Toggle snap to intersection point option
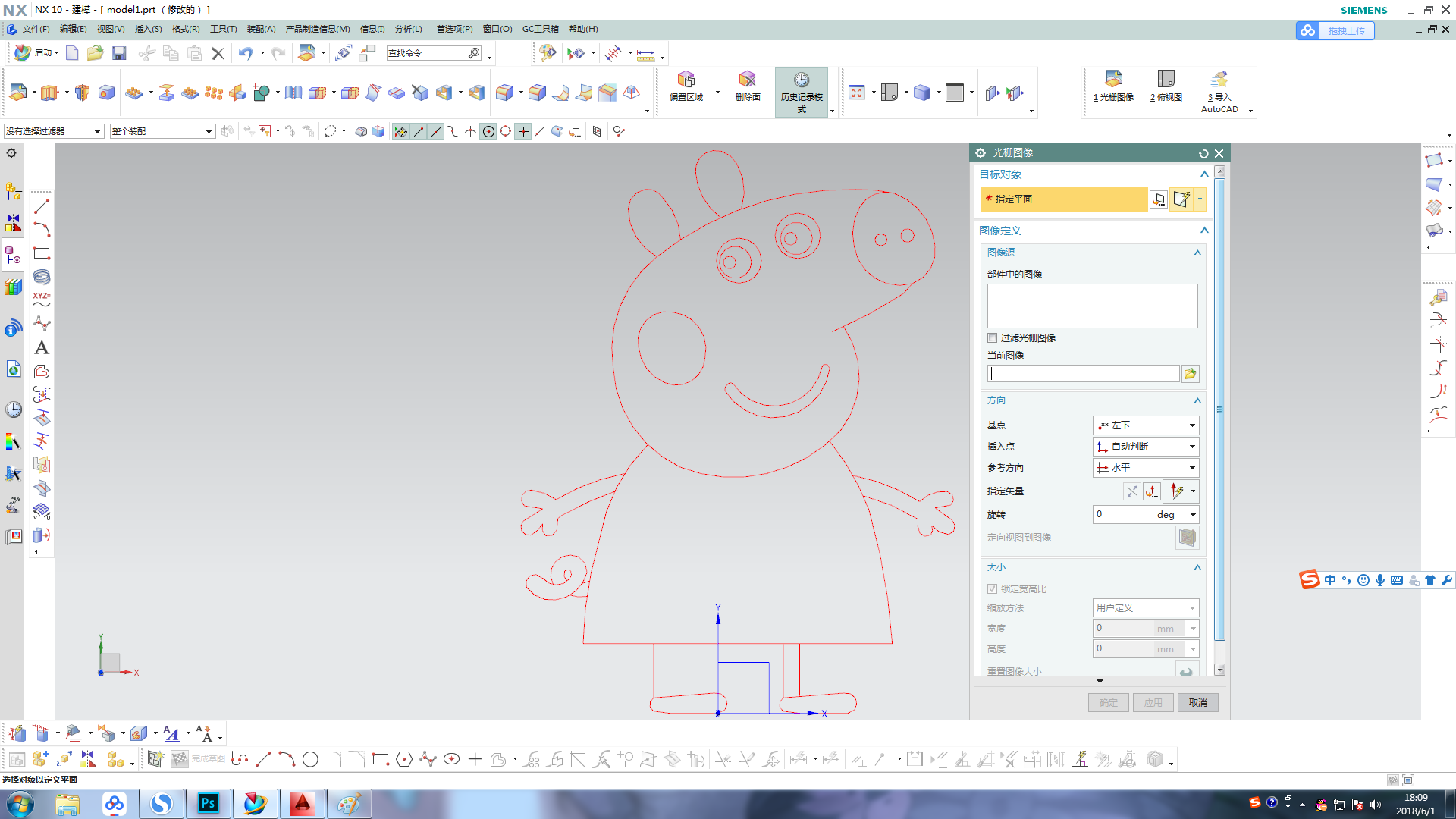This screenshot has width=1456, height=819. 470,131
